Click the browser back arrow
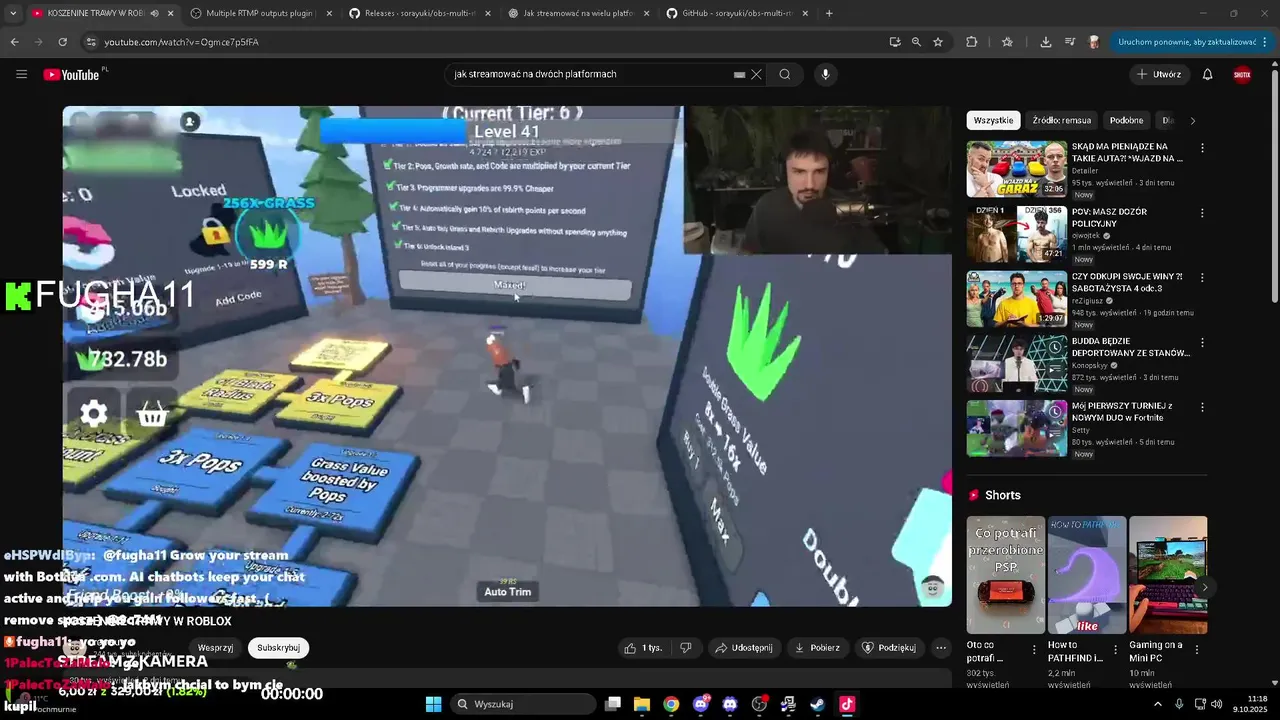The height and width of the screenshot is (720, 1280). (x=14, y=42)
